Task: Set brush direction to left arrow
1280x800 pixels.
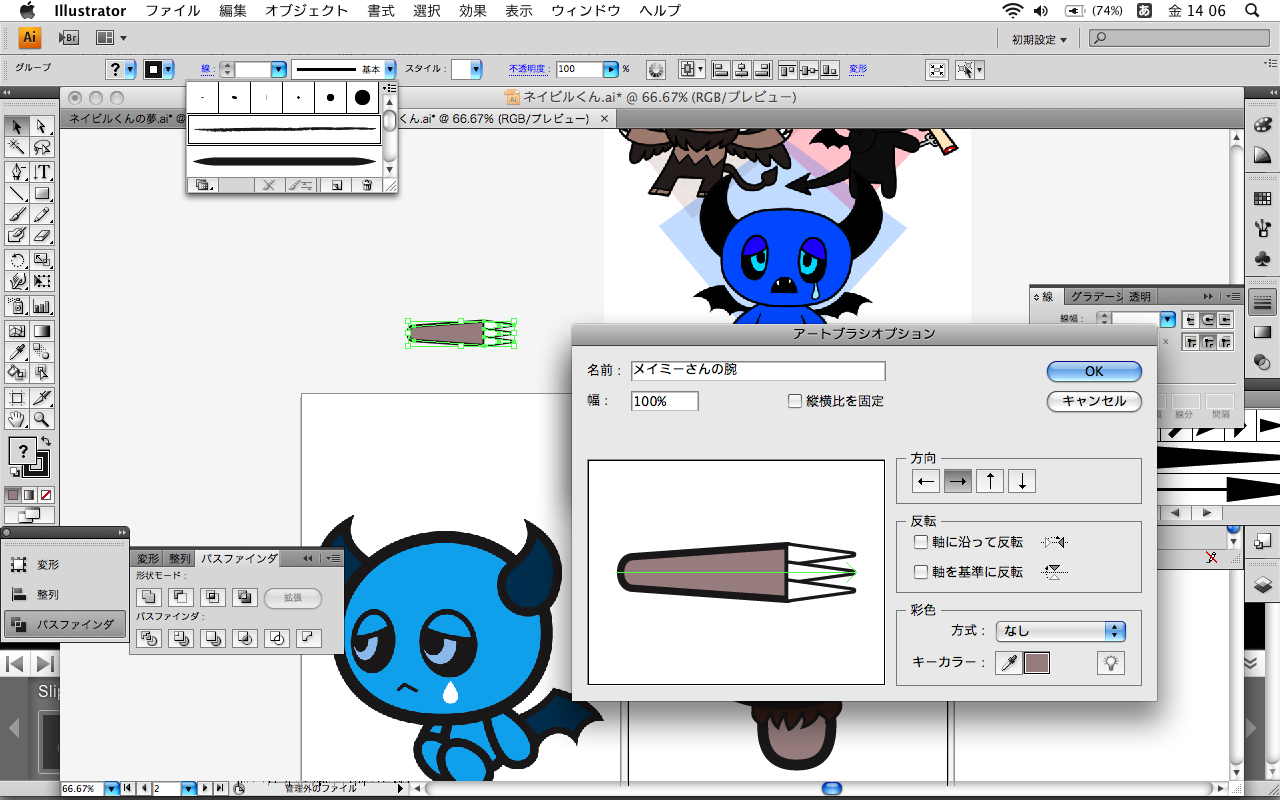Action: tap(926, 481)
